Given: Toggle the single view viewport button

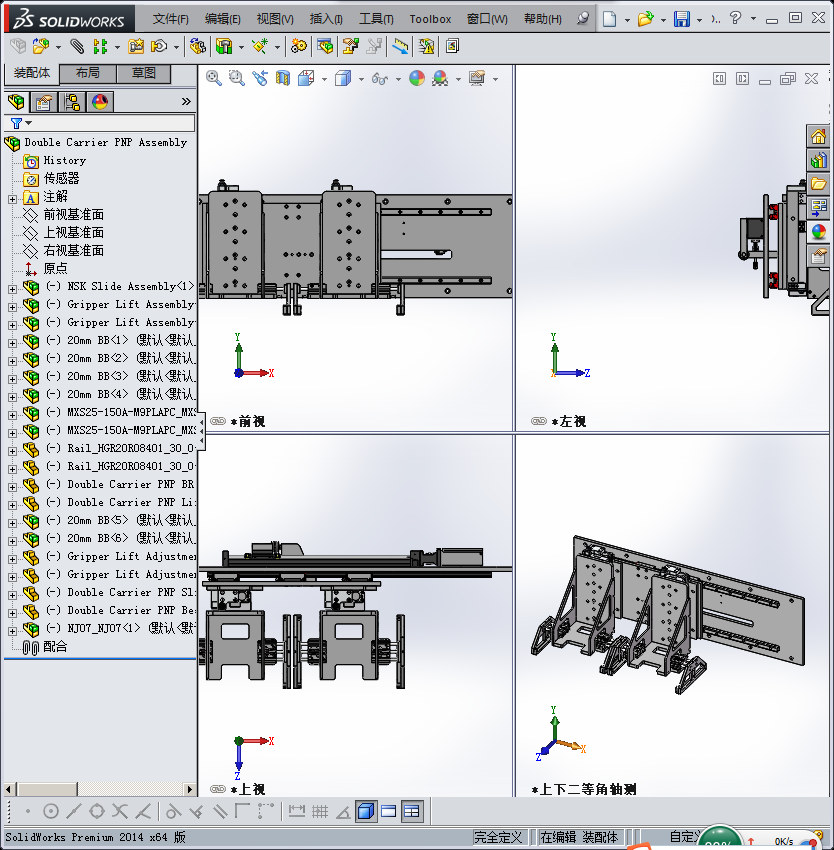Looking at the screenshot, I should point(389,811).
